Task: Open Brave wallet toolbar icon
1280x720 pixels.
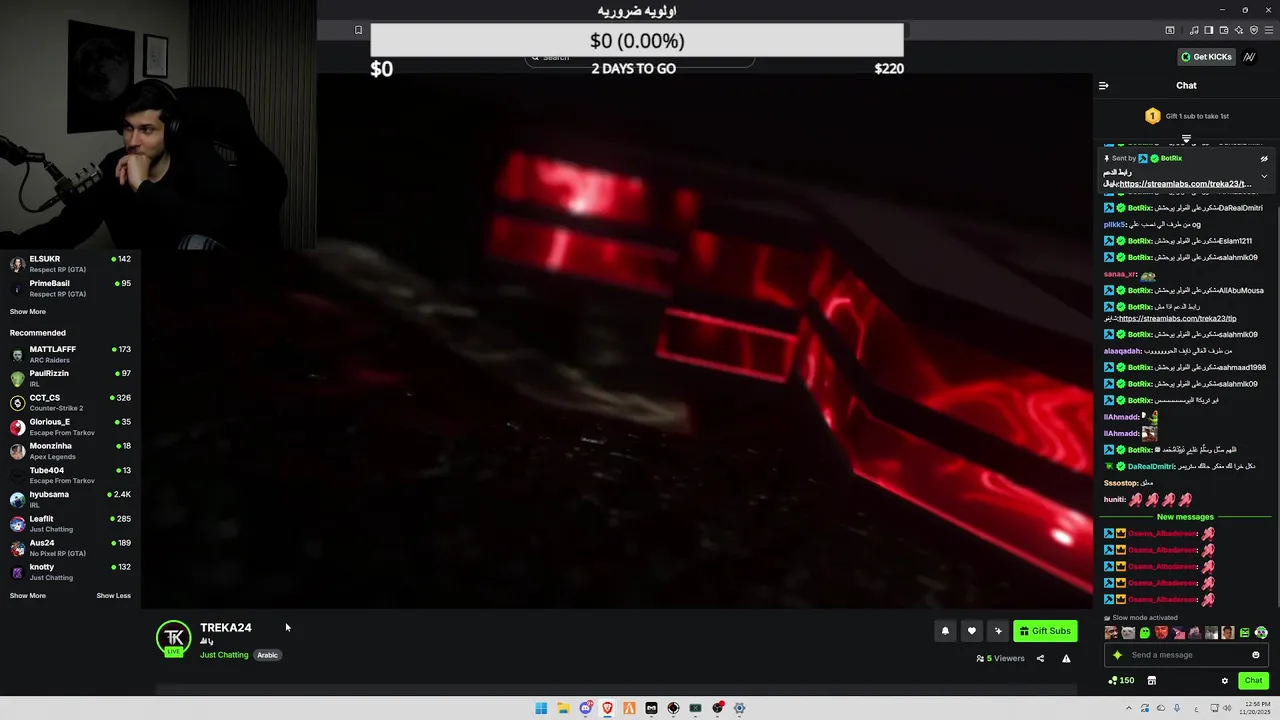Action: click(1223, 30)
